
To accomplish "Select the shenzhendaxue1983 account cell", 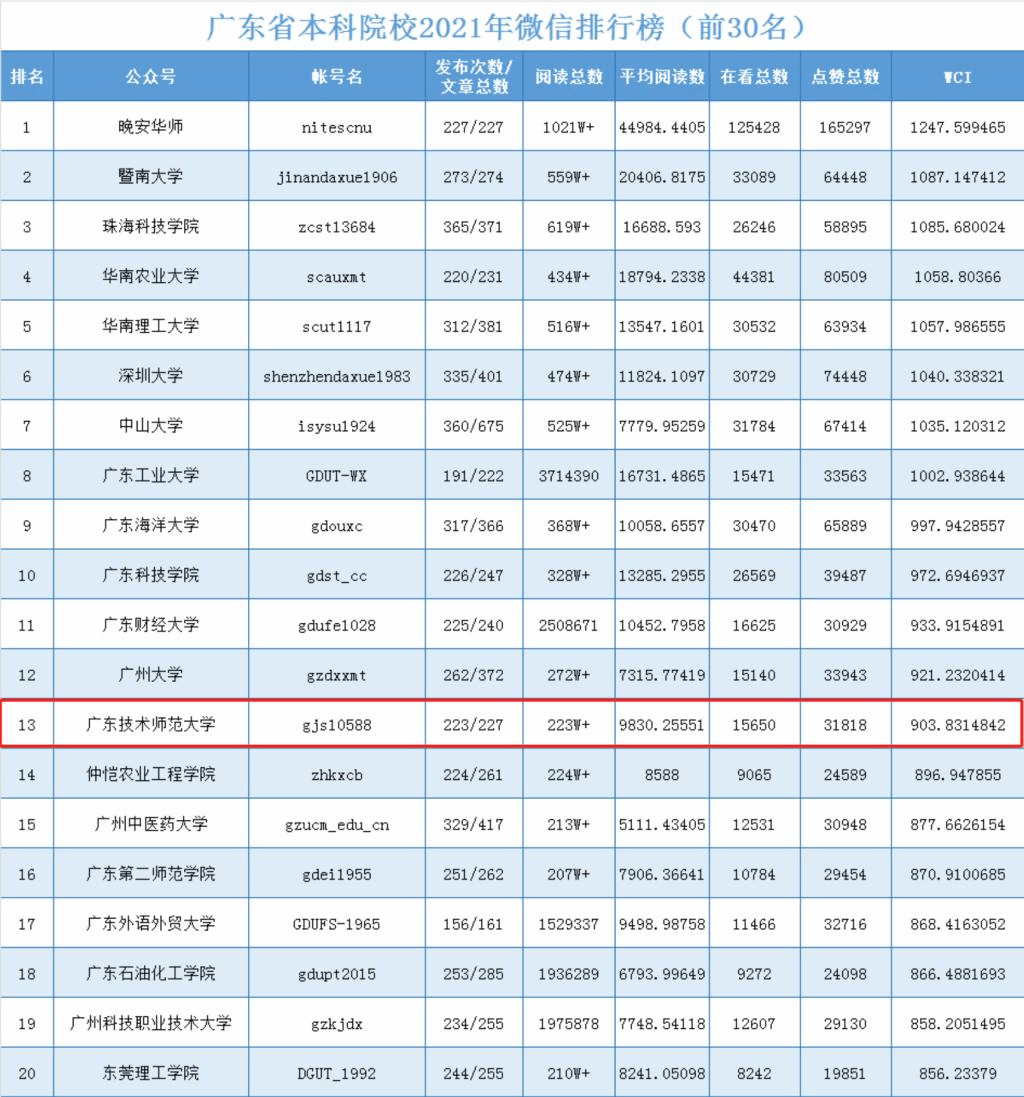I will click(x=336, y=377).
